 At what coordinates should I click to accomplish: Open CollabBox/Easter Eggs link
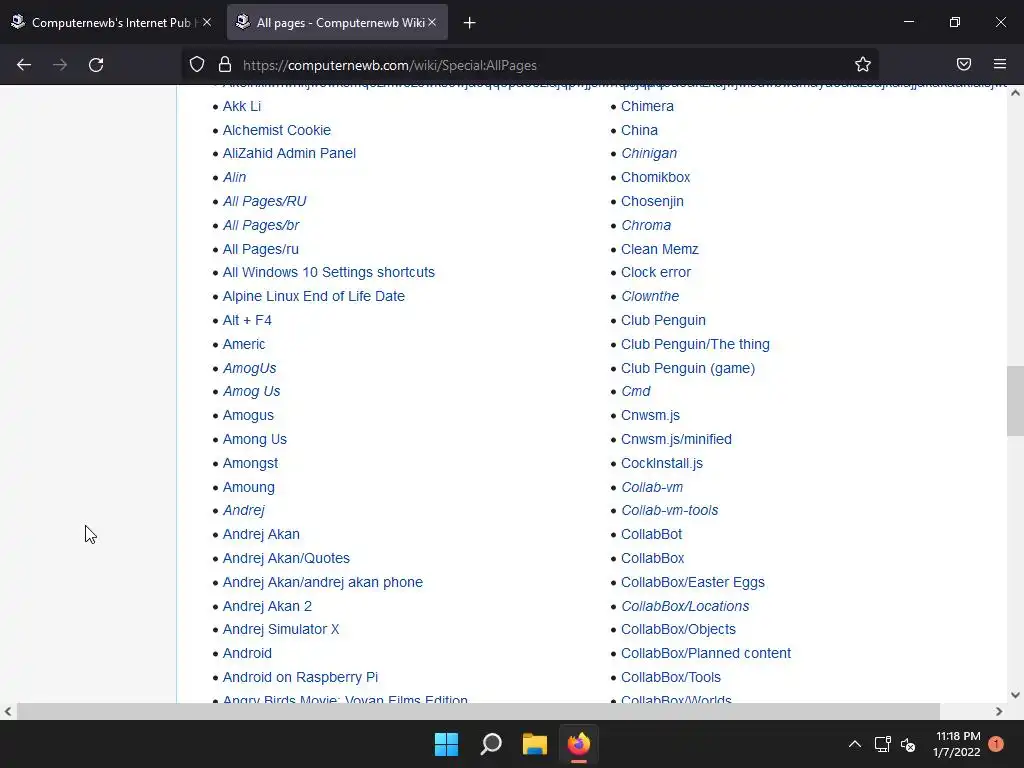pyautogui.click(x=693, y=583)
